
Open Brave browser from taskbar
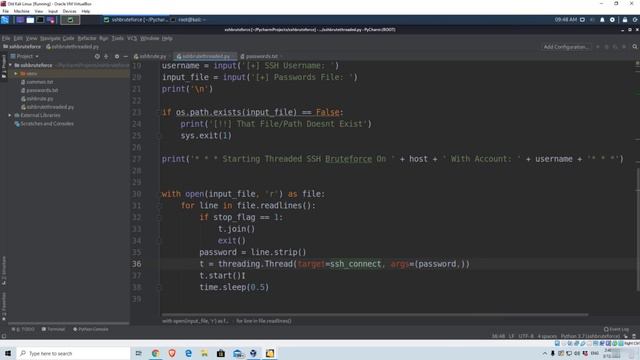pyautogui.click(x=172, y=353)
